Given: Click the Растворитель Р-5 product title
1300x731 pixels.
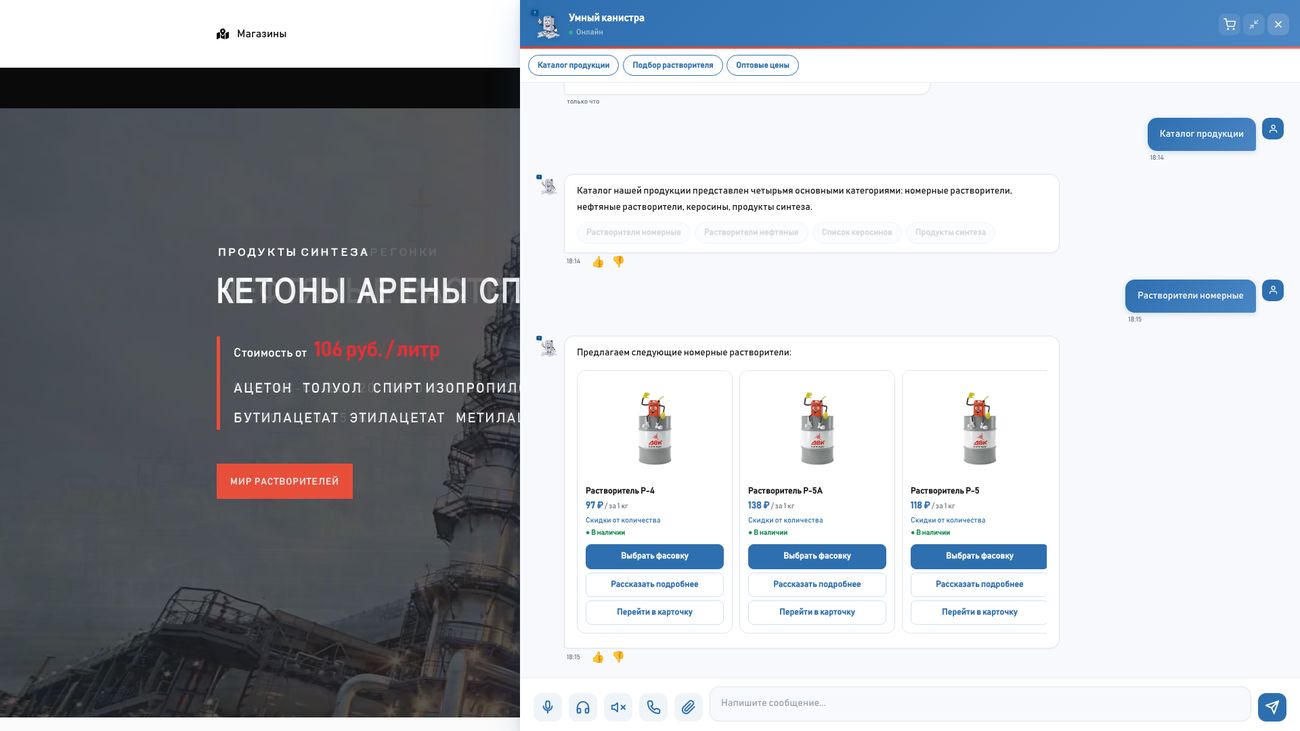Looking at the screenshot, I should (x=945, y=491).
